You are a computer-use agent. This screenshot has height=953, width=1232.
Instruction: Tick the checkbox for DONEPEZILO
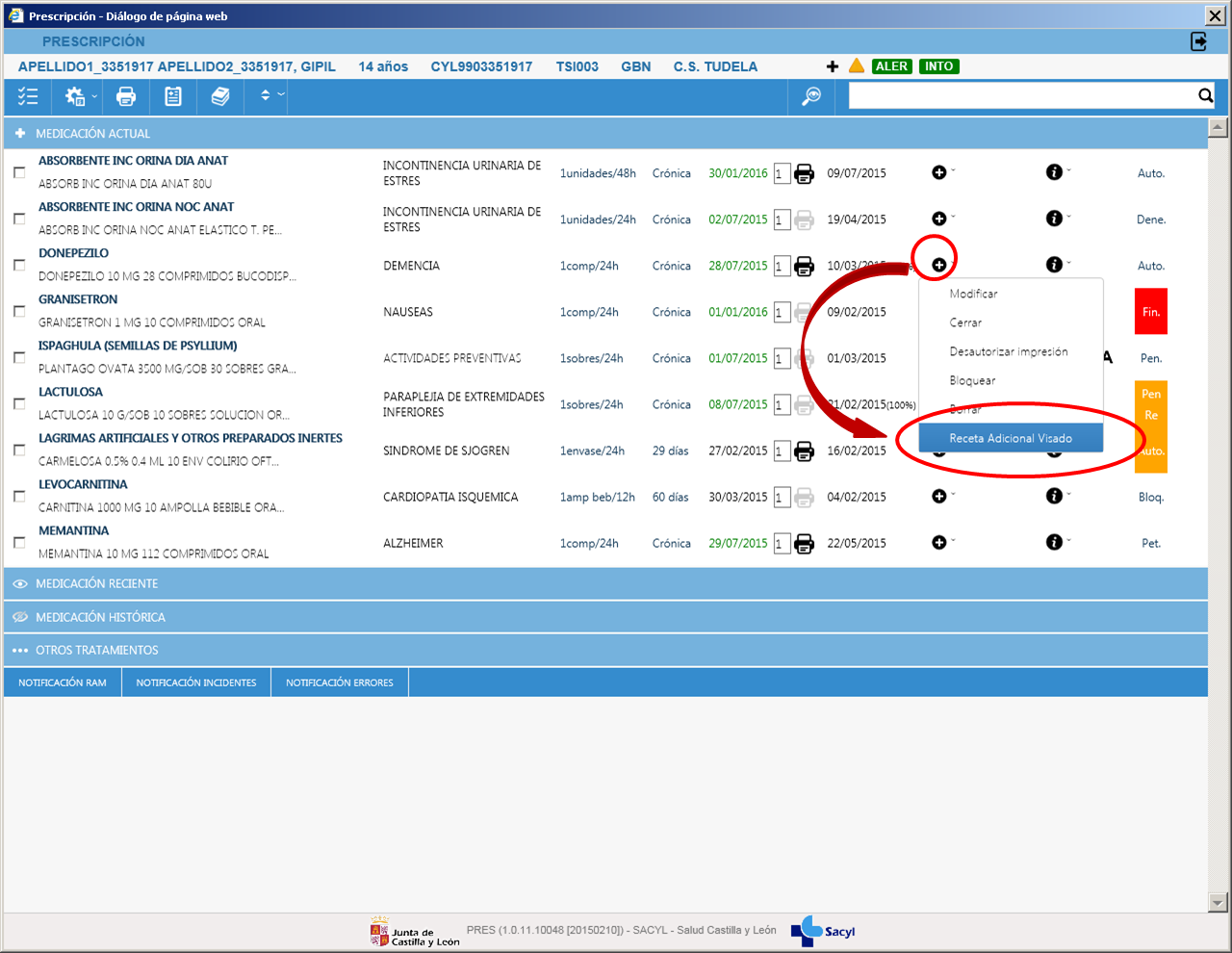[19, 265]
